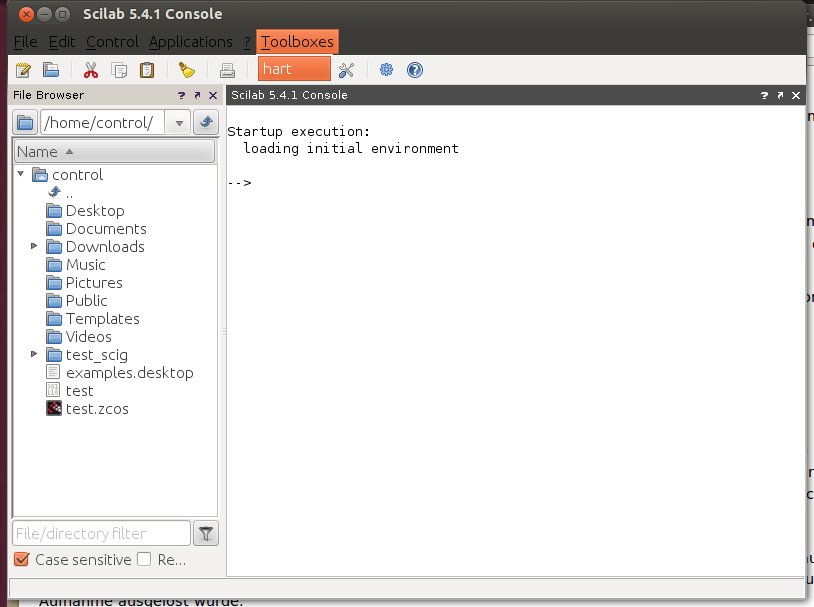
Task: Go to parent directory arrow button
Action: point(206,122)
